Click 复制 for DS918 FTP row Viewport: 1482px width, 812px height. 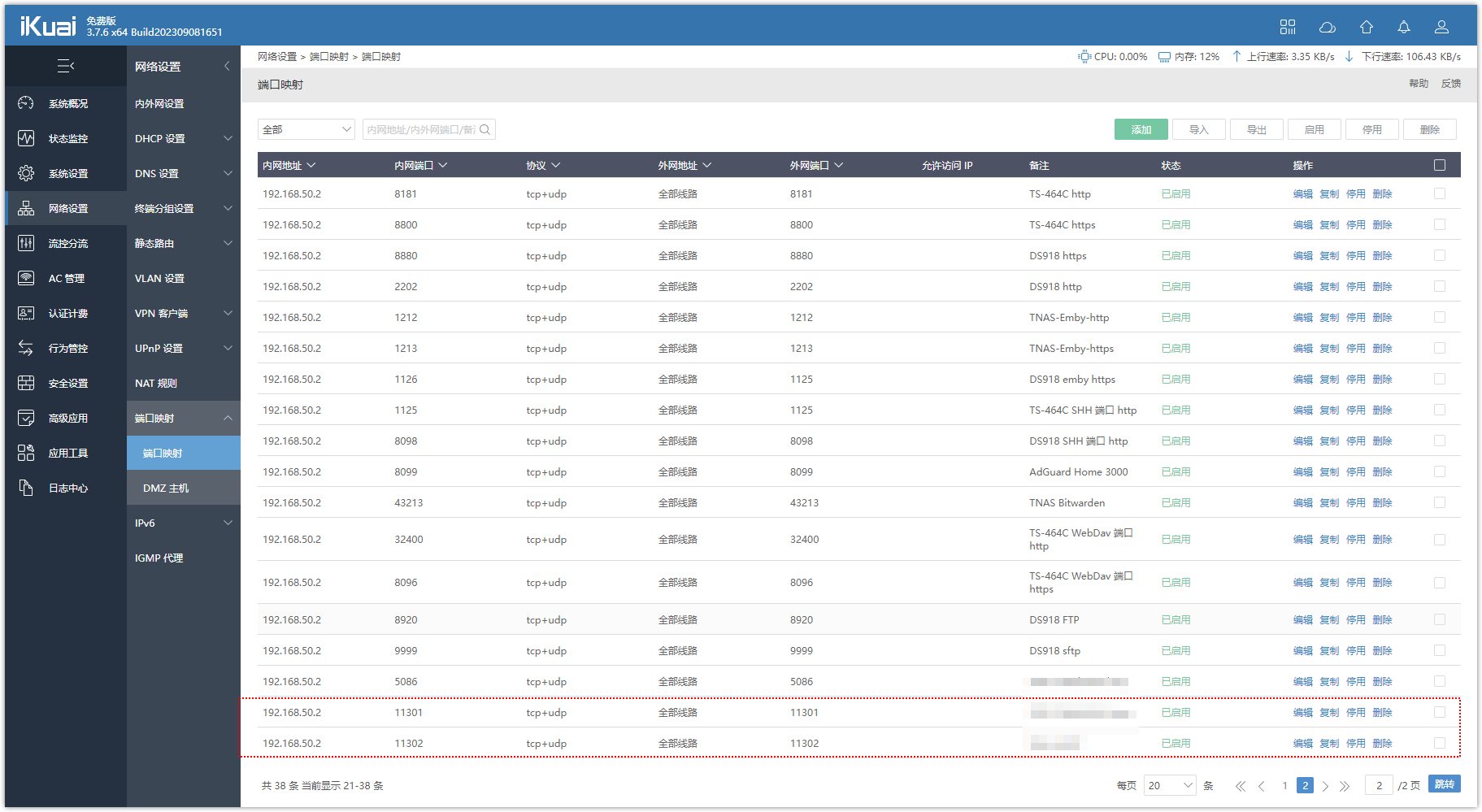pyautogui.click(x=1329, y=619)
